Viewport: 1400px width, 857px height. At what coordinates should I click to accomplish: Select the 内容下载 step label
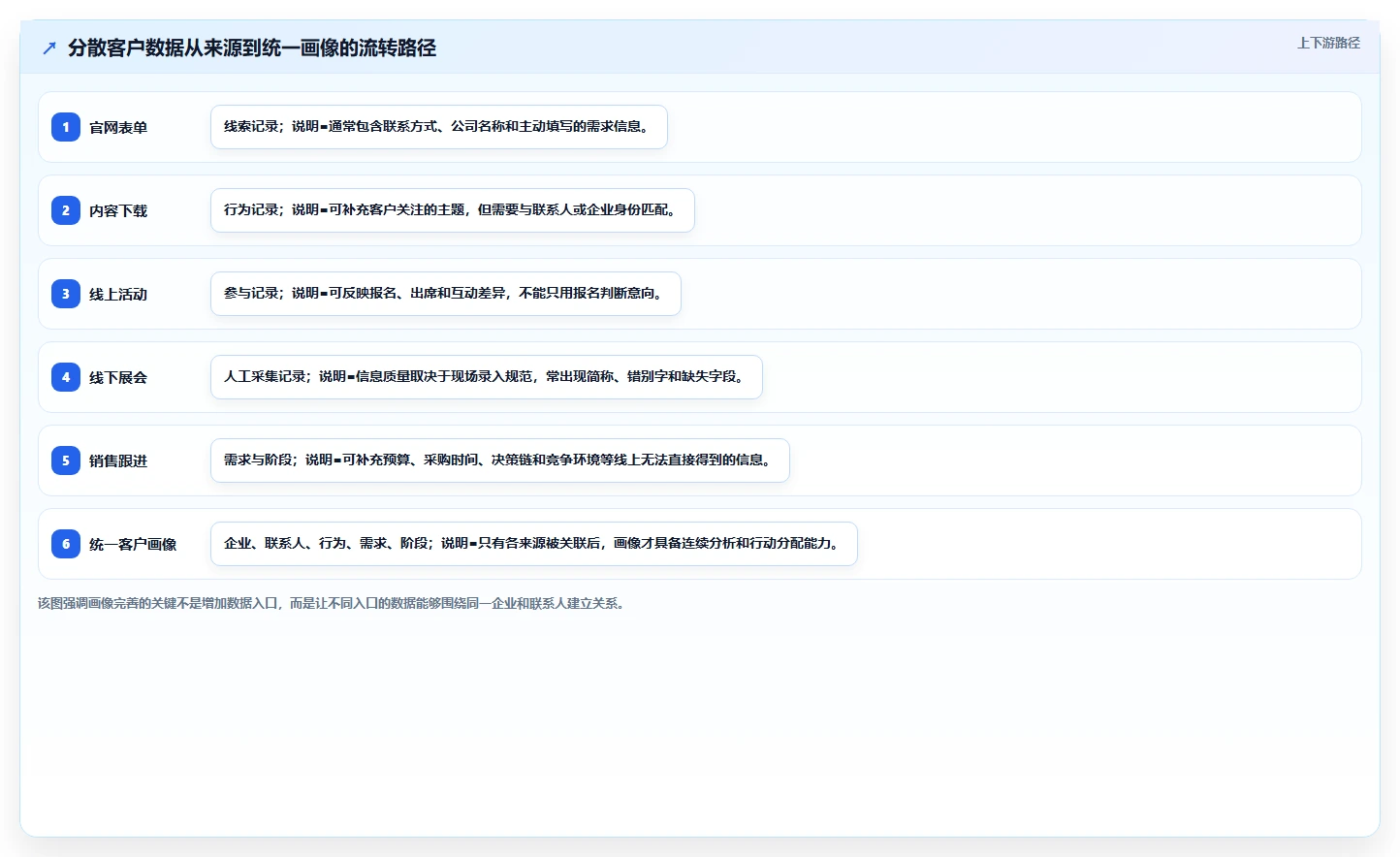[x=118, y=210]
